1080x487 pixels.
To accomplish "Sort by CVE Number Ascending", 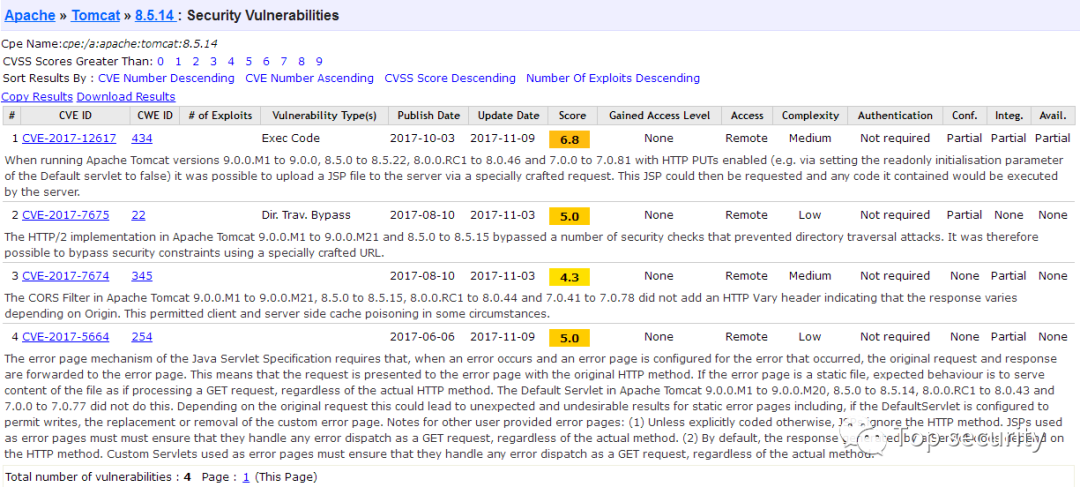I will pos(309,78).
